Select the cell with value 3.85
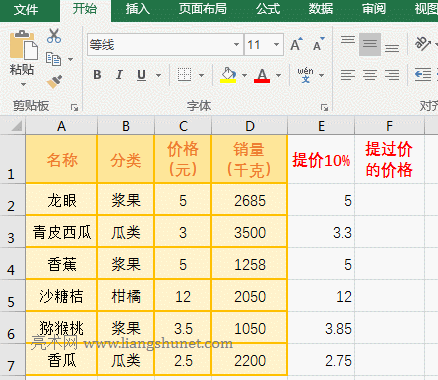Image resolution: width=438 pixels, height=380 pixels. tap(321, 328)
